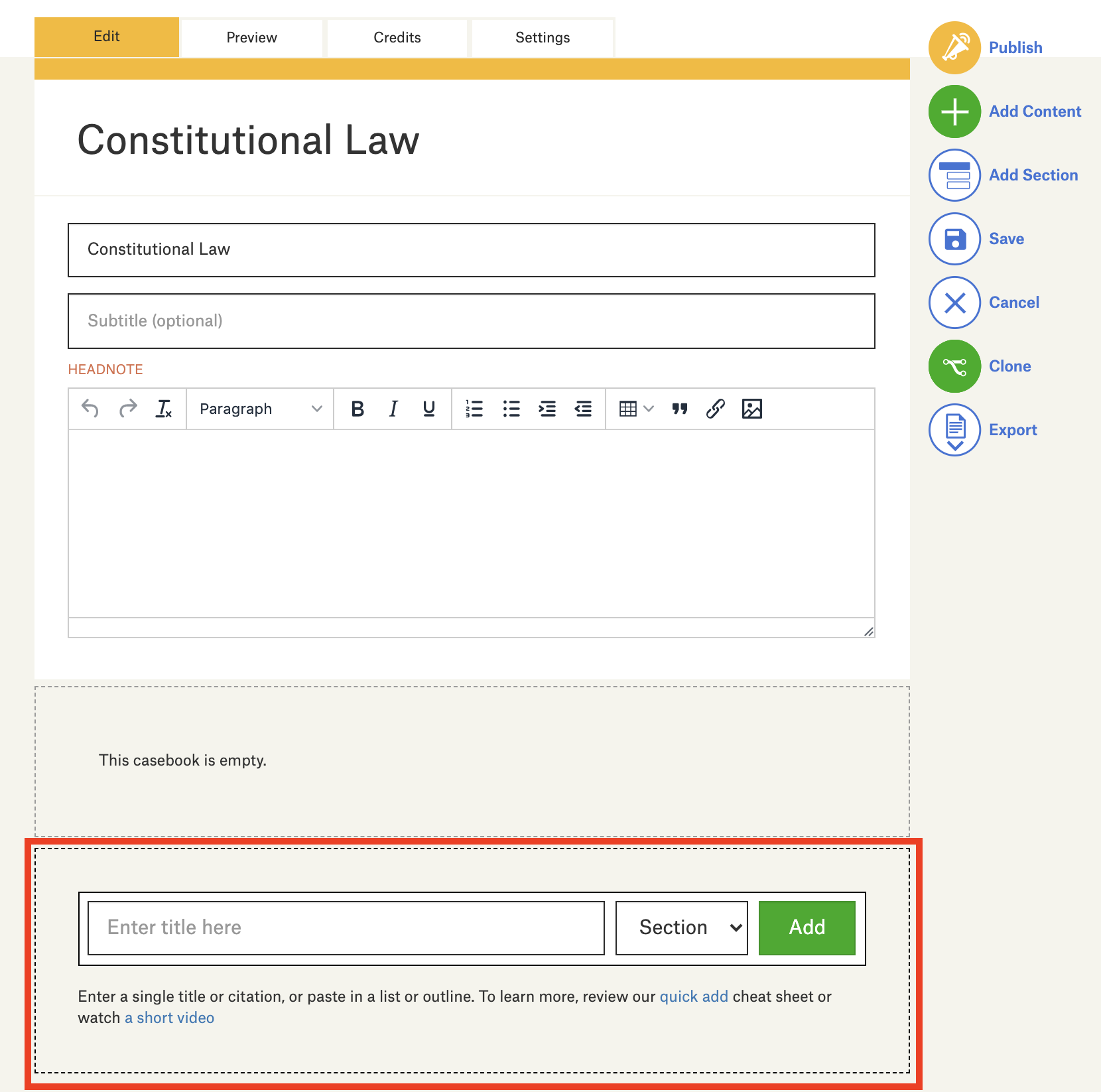The height and width of the screenshot is (1092, 1101).
Task: Click the green Clone icon
Action: (954, 366)
